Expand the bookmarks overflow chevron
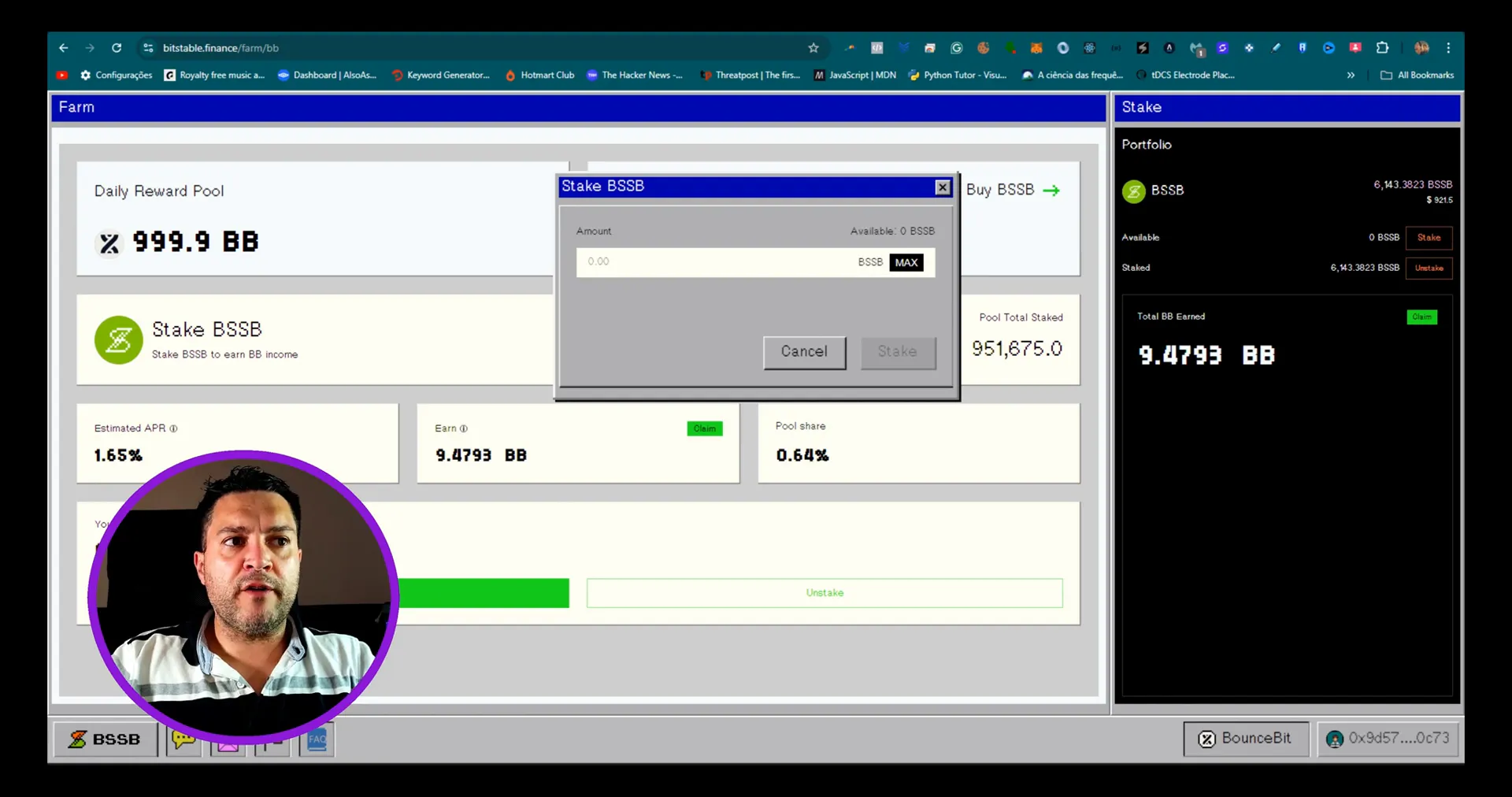This screenshot has width=1512, height=797. tap(1351, 76)
